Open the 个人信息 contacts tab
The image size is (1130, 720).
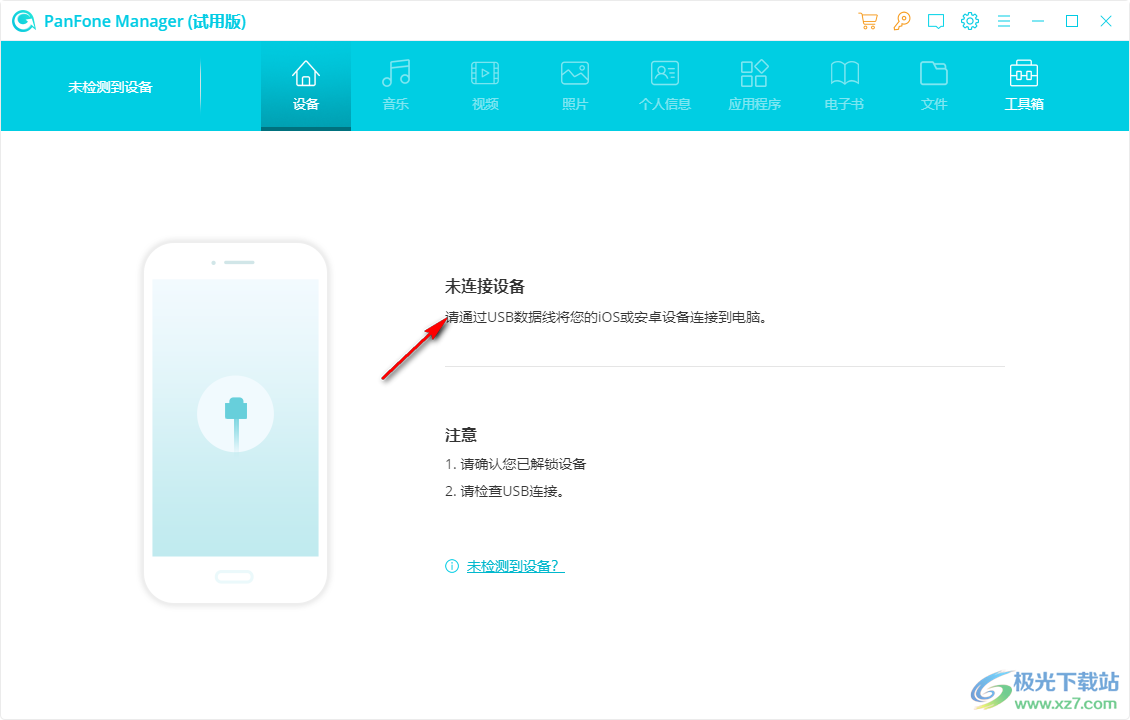664,86
